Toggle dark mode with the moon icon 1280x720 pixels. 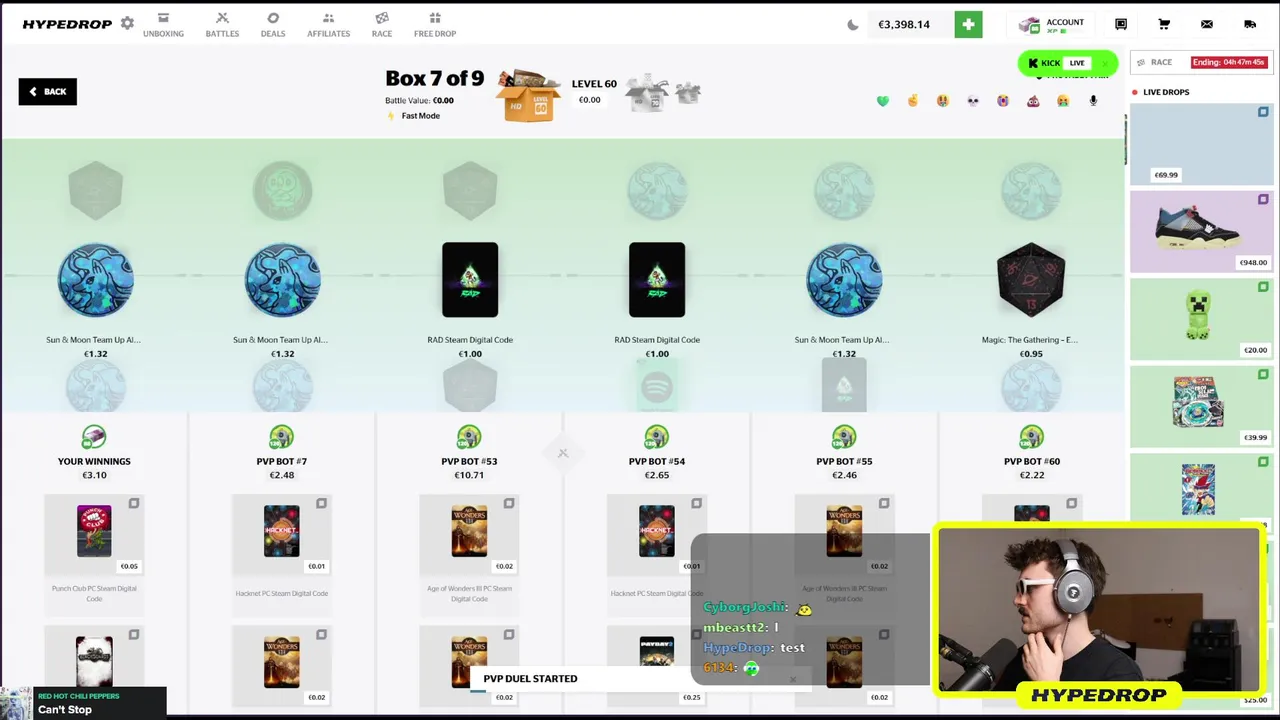coord(853,25)
